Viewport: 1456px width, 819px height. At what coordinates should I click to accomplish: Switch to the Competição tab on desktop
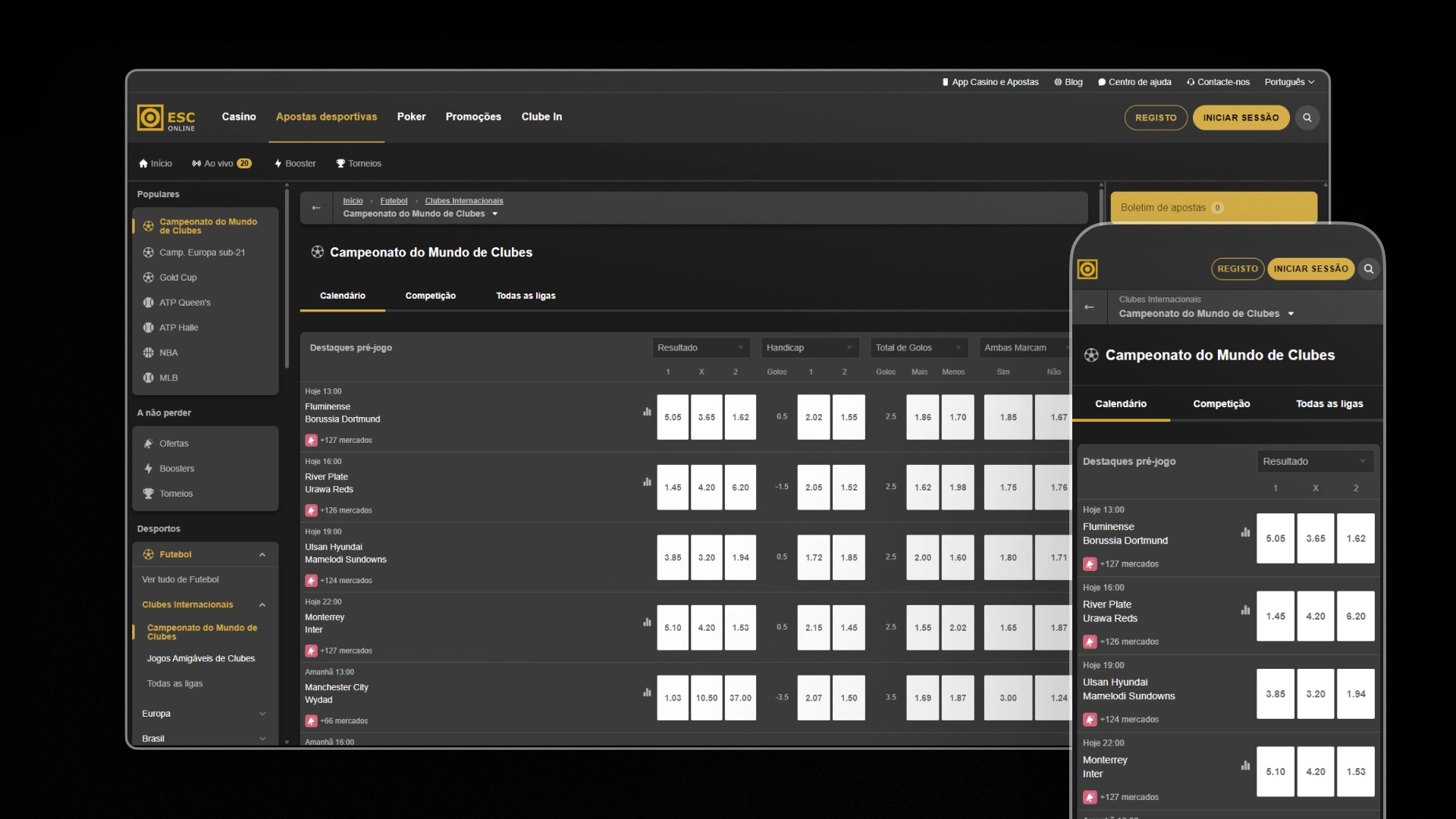[x=431, y=296]
